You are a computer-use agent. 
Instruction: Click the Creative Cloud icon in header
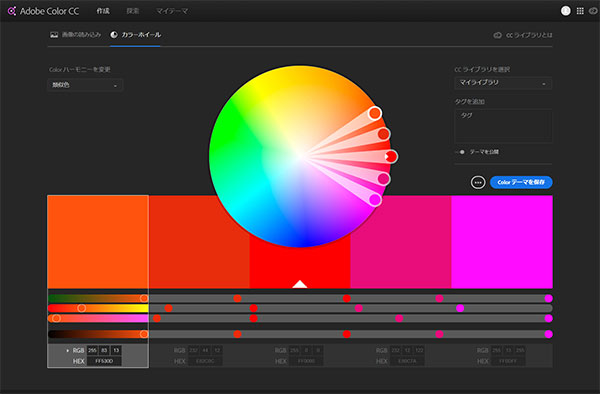[593, 11]
